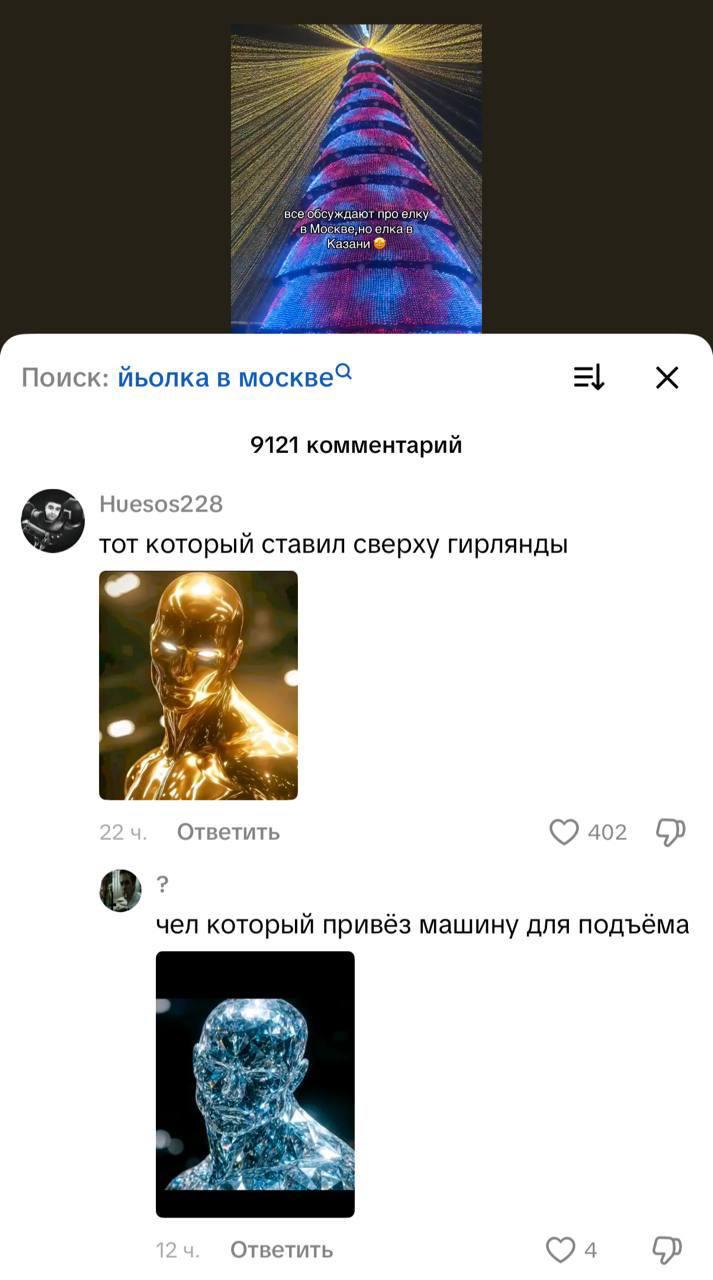Tap the 402 likes count

(607, 832)
